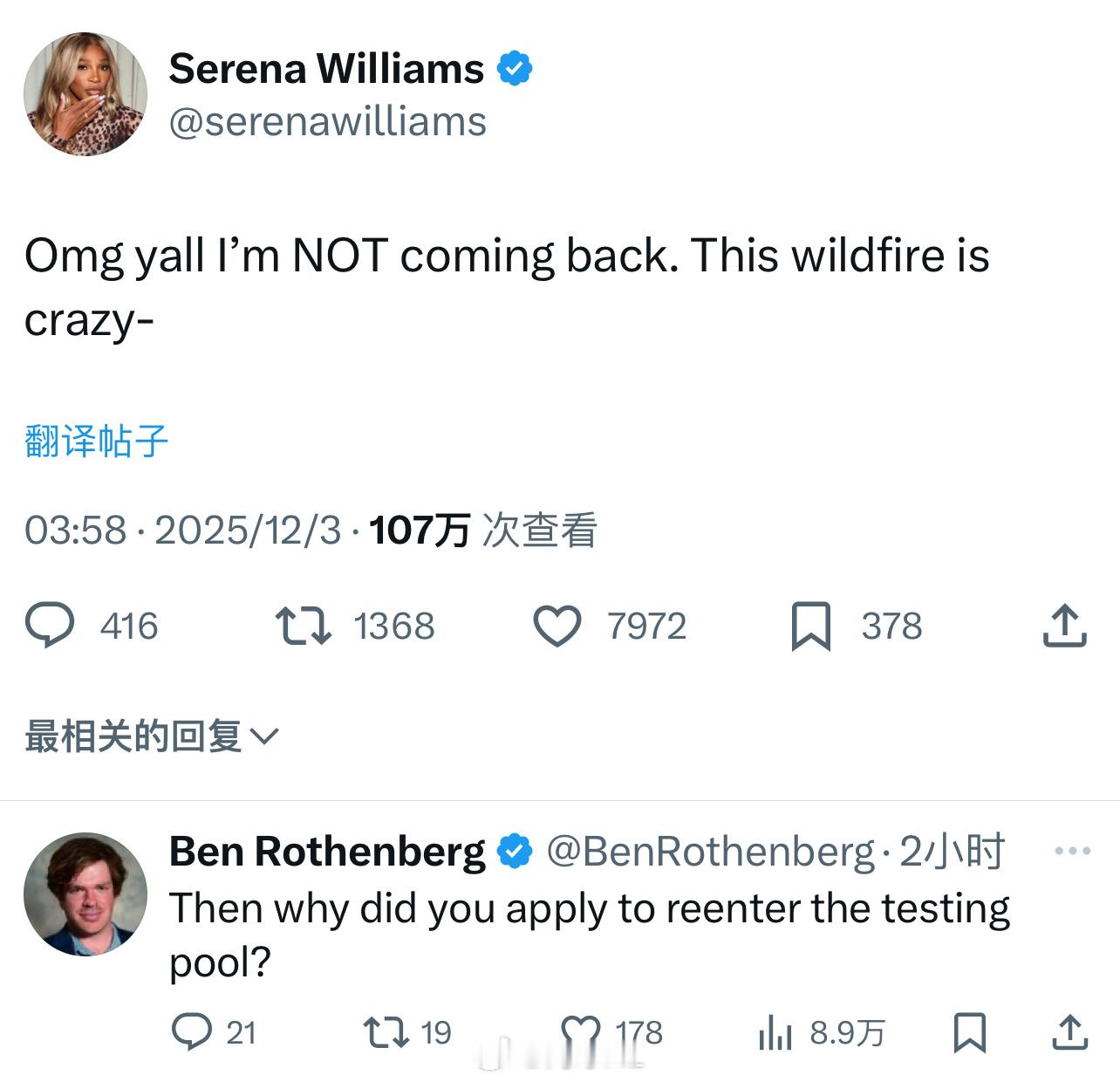Open more options on Ben Rothenberg's reply
Viewport: 1120px width, 1082px height.
tap(1072, 851)
